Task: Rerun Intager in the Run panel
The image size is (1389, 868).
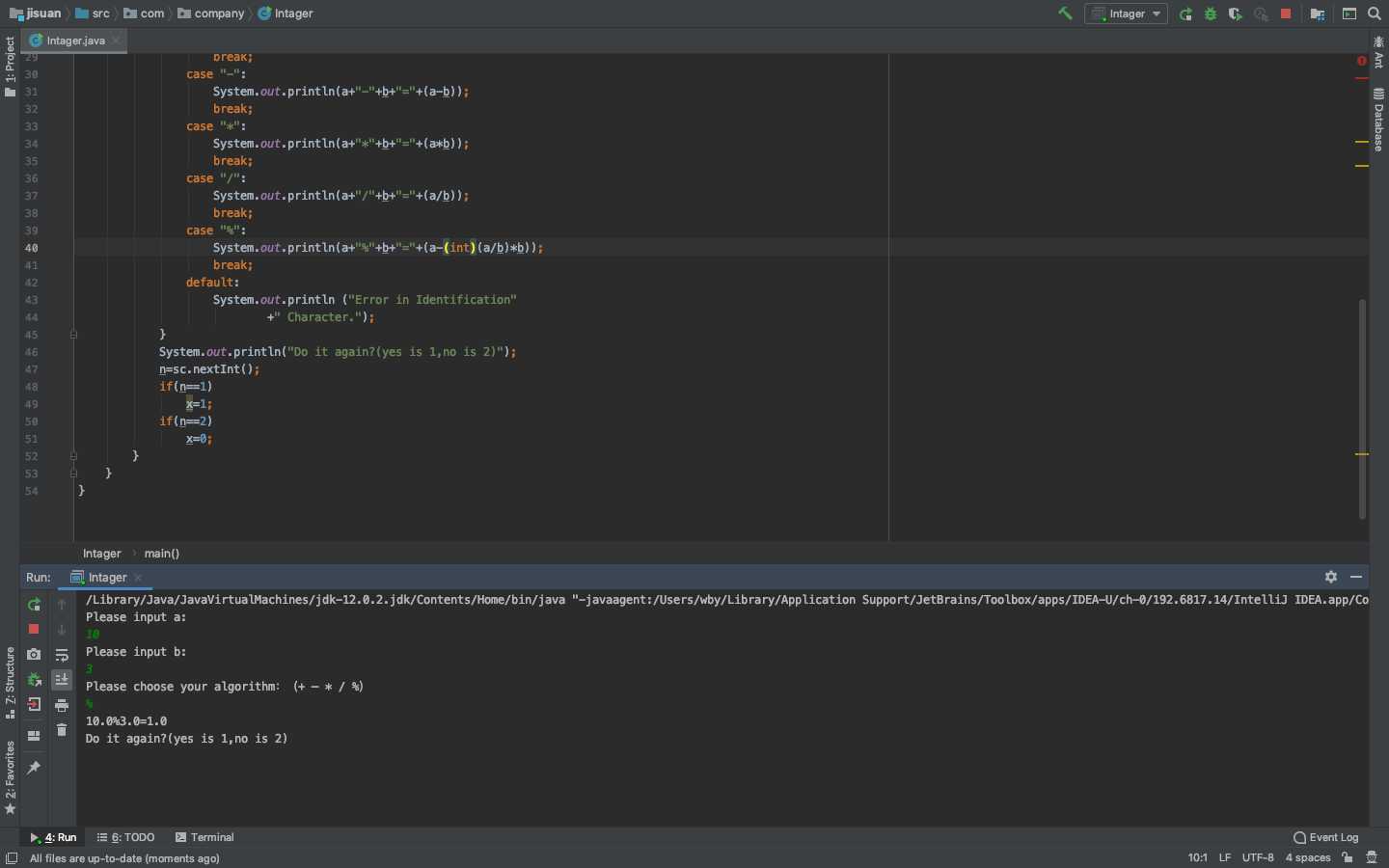Action: coord(34,605)
